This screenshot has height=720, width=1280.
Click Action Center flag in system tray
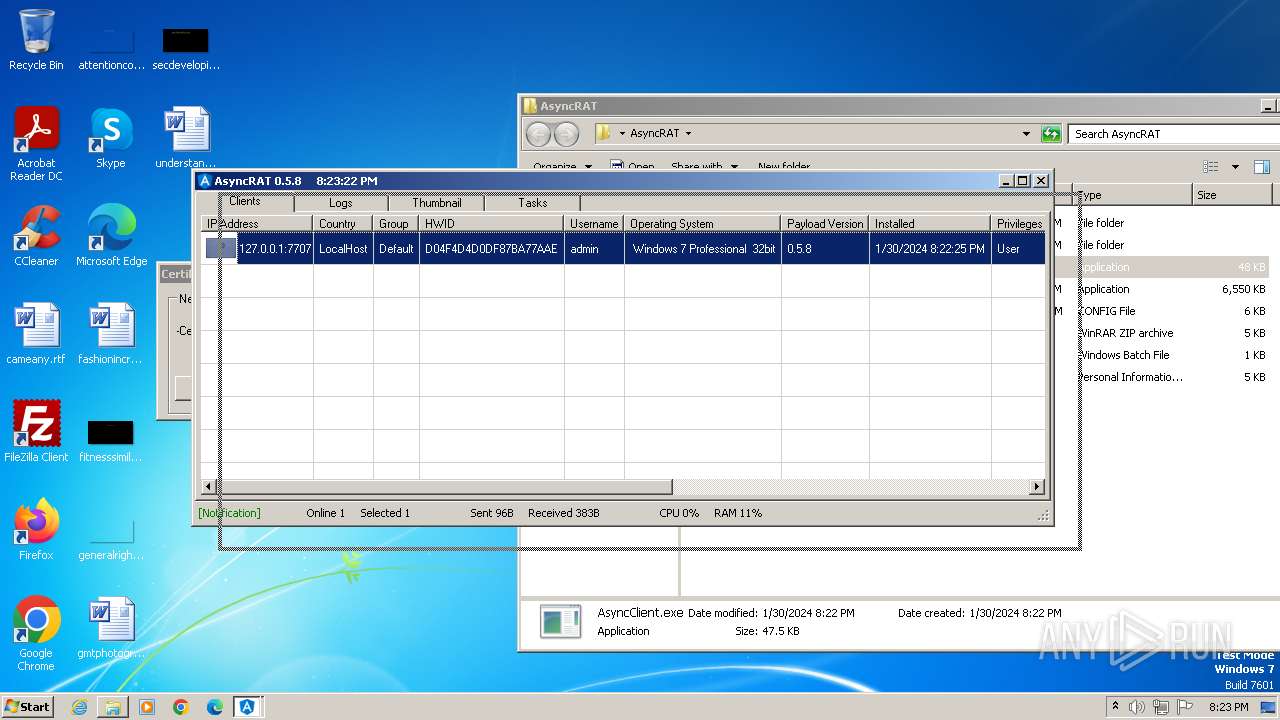coord(1184,707)
